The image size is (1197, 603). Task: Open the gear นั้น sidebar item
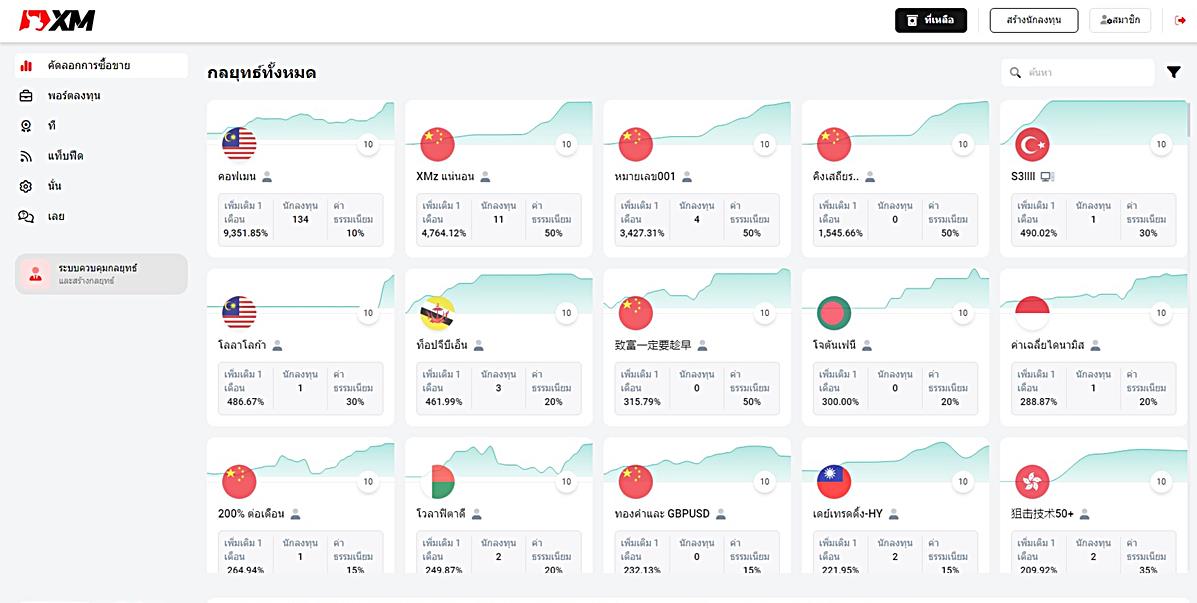[x=54, y=186]
